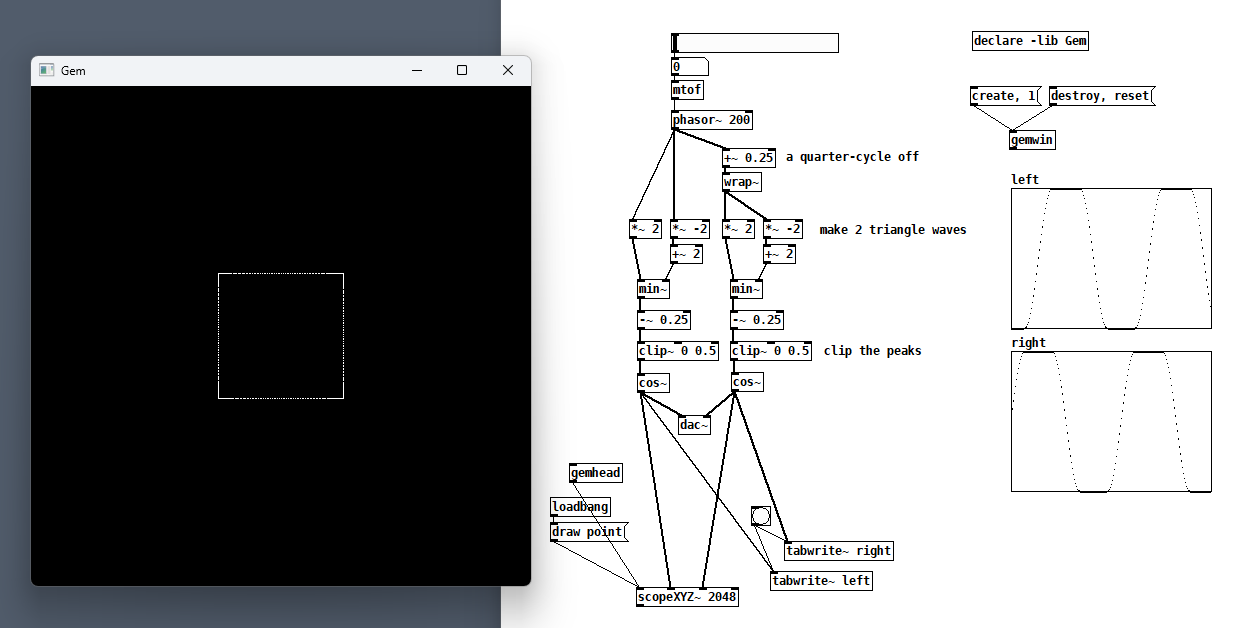Click the 'draw point' message box

[x=589, y=532]
